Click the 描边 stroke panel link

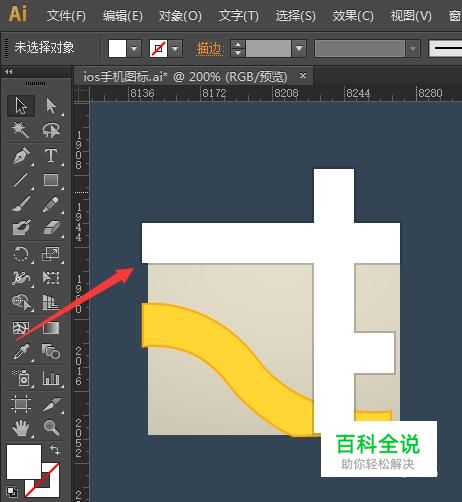coord(209,49)
